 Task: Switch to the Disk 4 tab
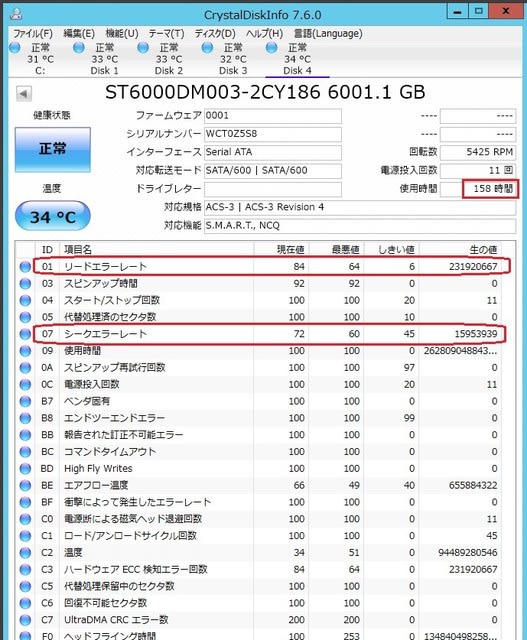[297, 59]
